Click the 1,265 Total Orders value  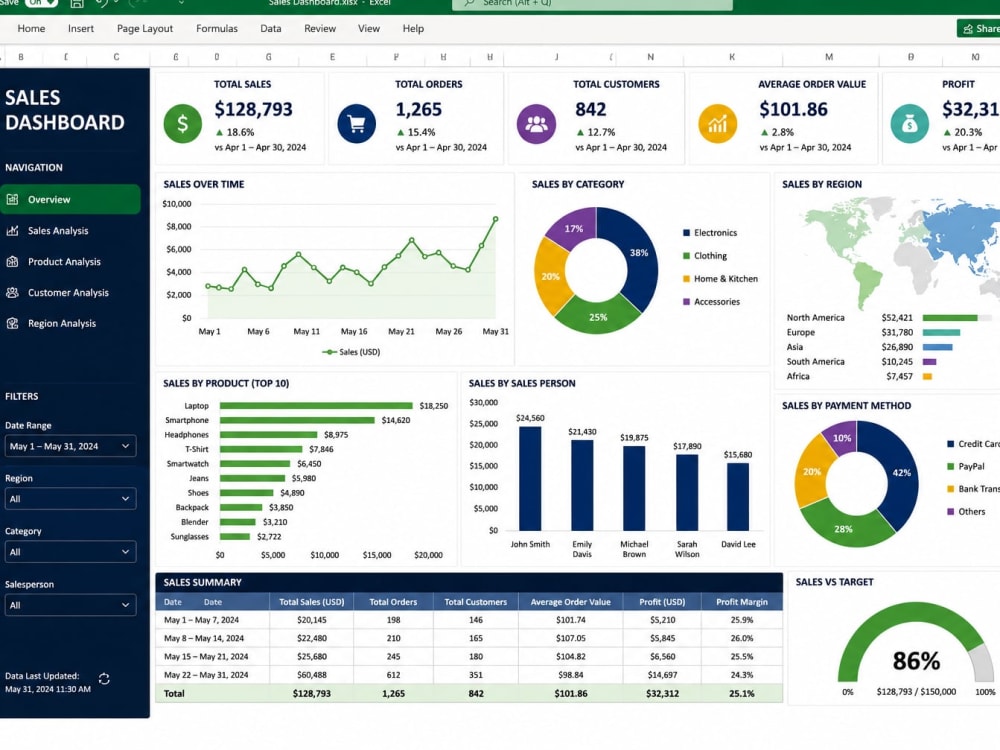(418, 110)
